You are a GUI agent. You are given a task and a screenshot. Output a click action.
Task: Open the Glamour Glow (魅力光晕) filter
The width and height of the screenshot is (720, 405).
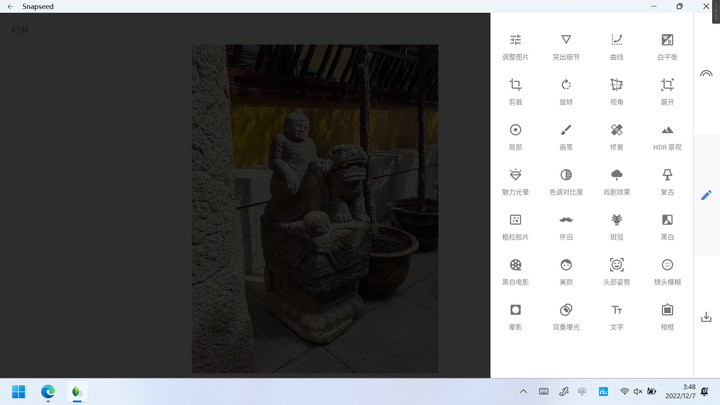515,181
